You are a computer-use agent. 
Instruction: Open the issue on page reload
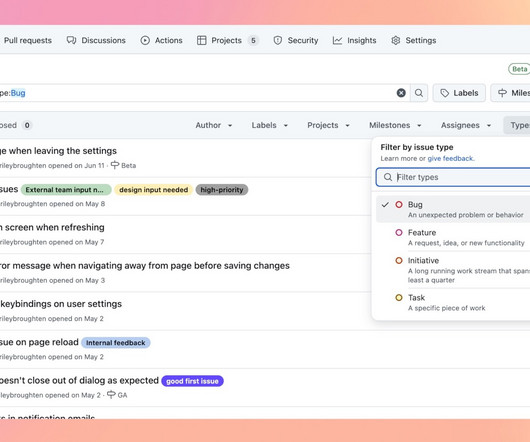pyautogui.click(x=39, y=342)
